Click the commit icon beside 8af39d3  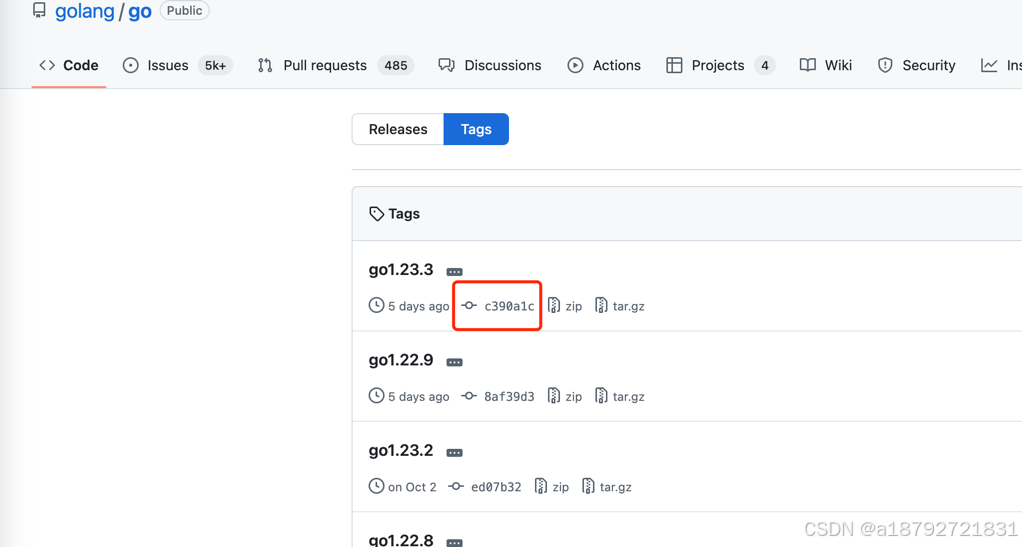click(x=469, y=396)
